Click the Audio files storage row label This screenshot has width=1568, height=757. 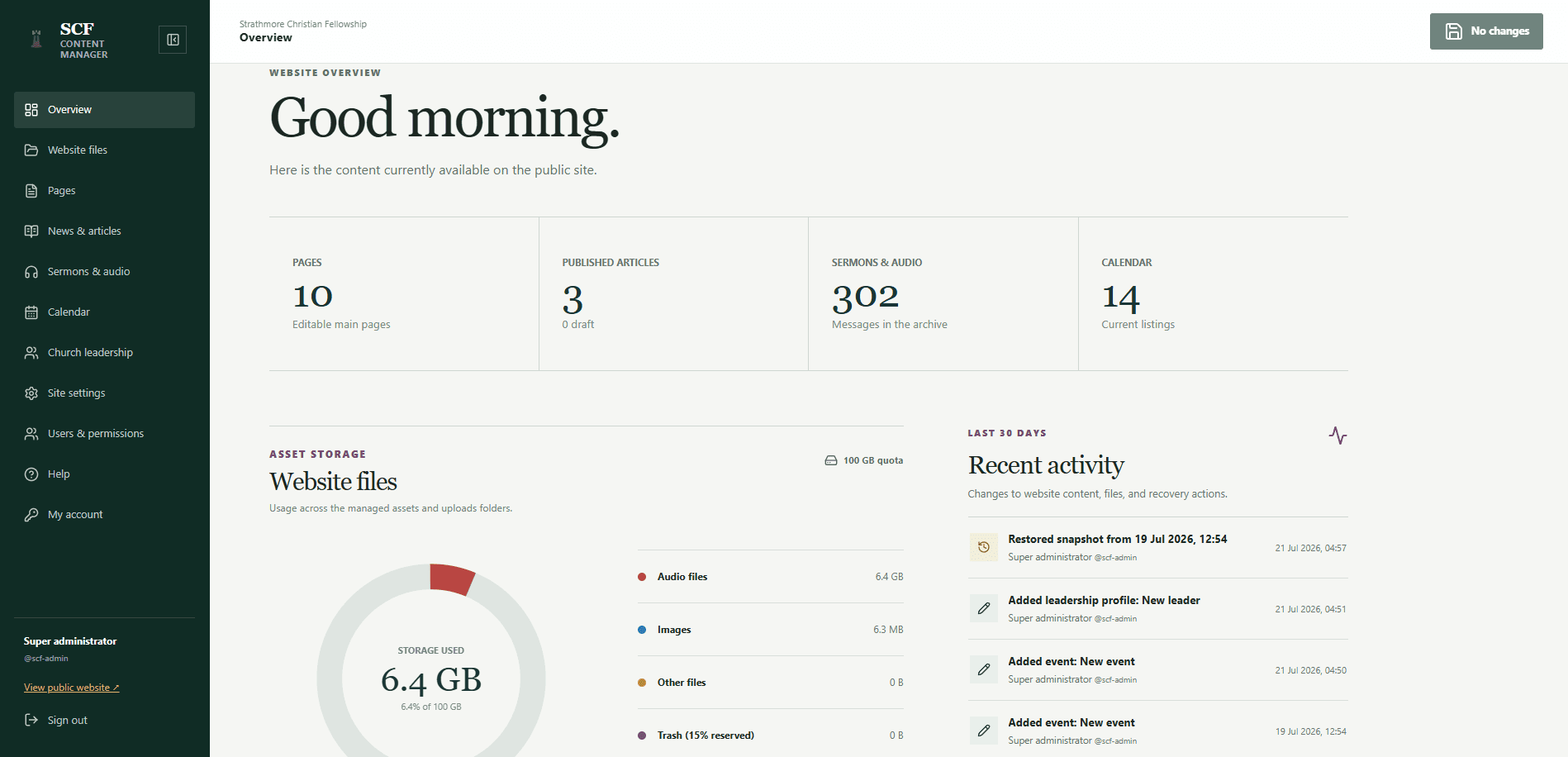click(x=682, y=577)
